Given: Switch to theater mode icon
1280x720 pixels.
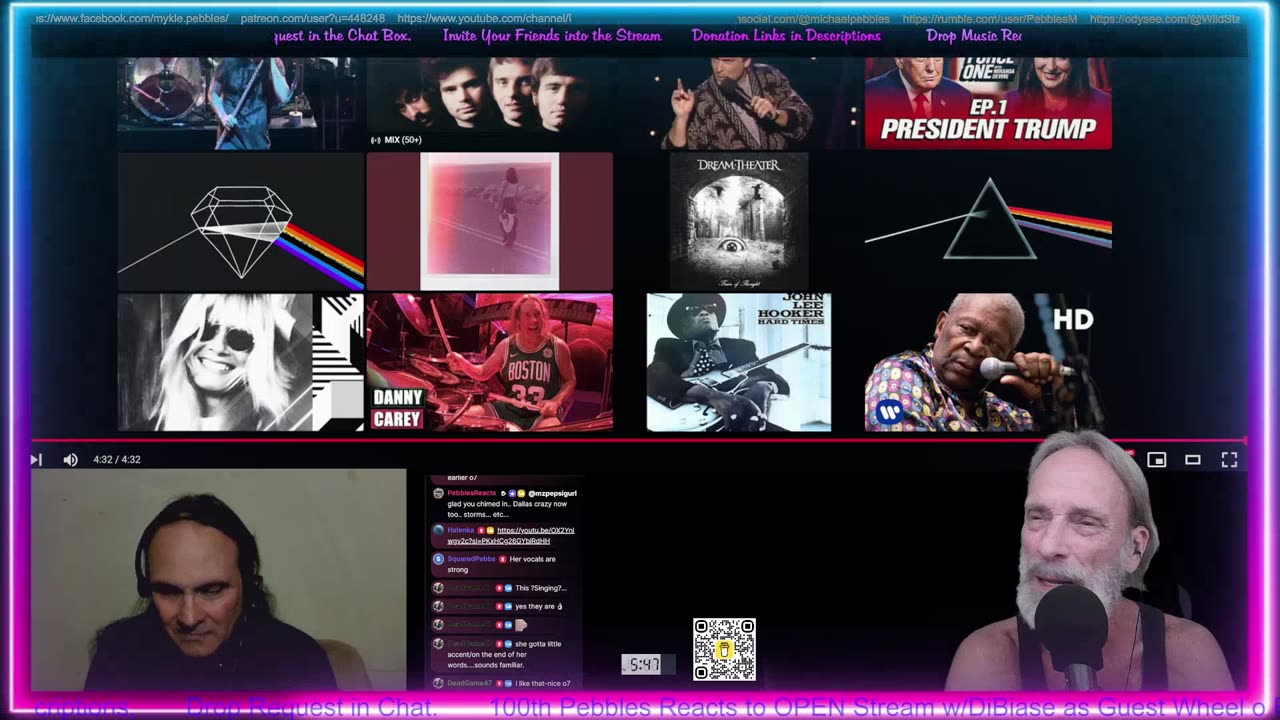Looking at the screenshot, I should click(x=1193, y=459).
